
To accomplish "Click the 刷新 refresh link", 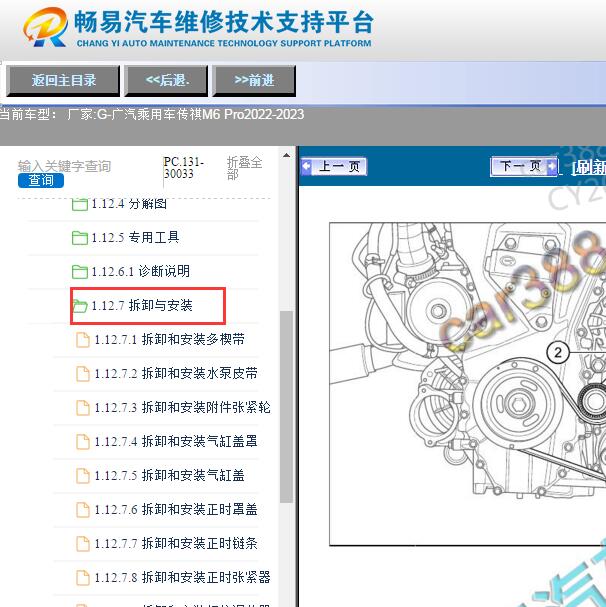I will pyautogui.click(x=589, y=167).
